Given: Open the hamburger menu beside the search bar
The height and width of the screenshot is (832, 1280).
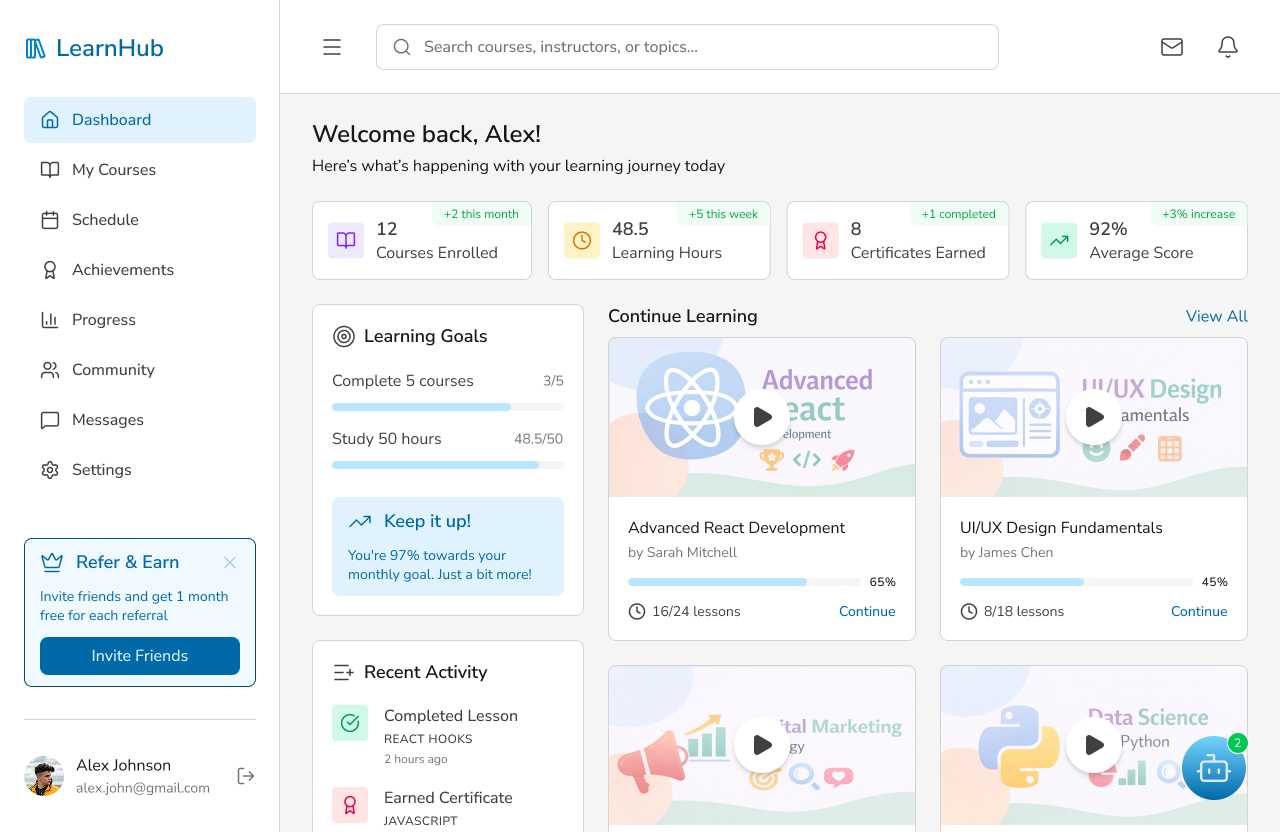Looking at the screenshot, I should coord(331,46).
